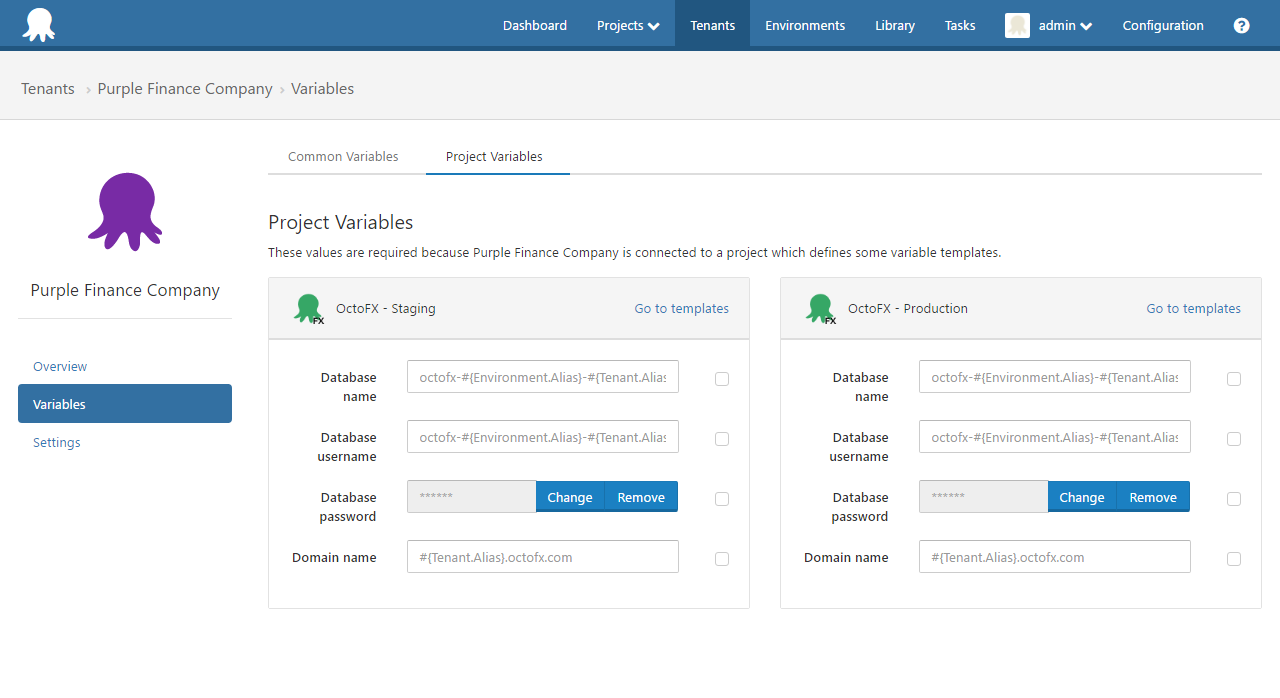
Task: Check the box beside Production Domain name
Action: 1234,559
